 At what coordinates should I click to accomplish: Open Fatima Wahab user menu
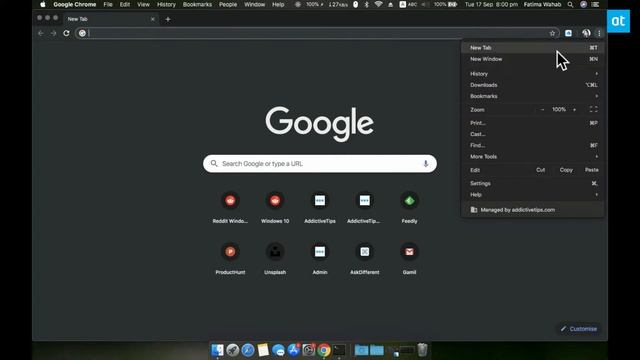pos(542,4)
